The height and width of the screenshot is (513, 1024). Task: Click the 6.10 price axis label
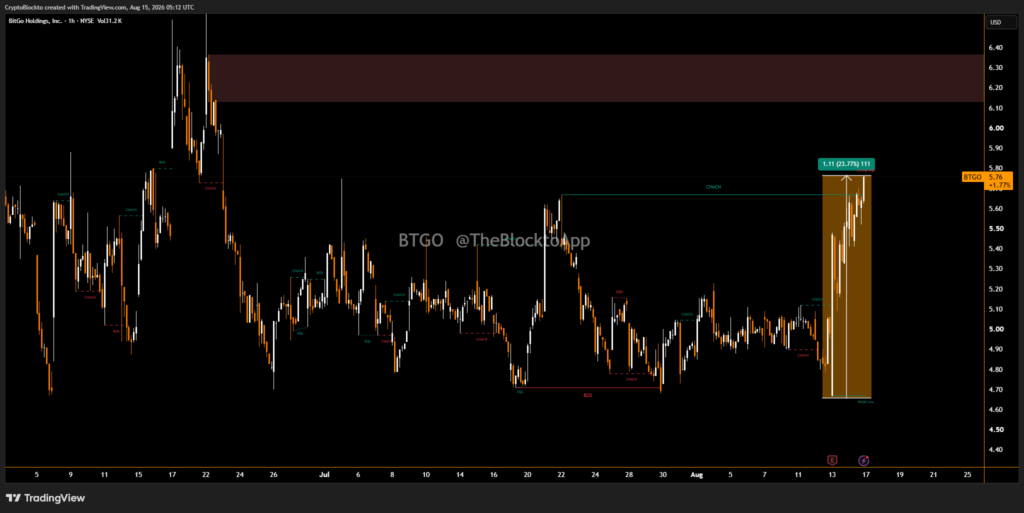click(995, 108)
